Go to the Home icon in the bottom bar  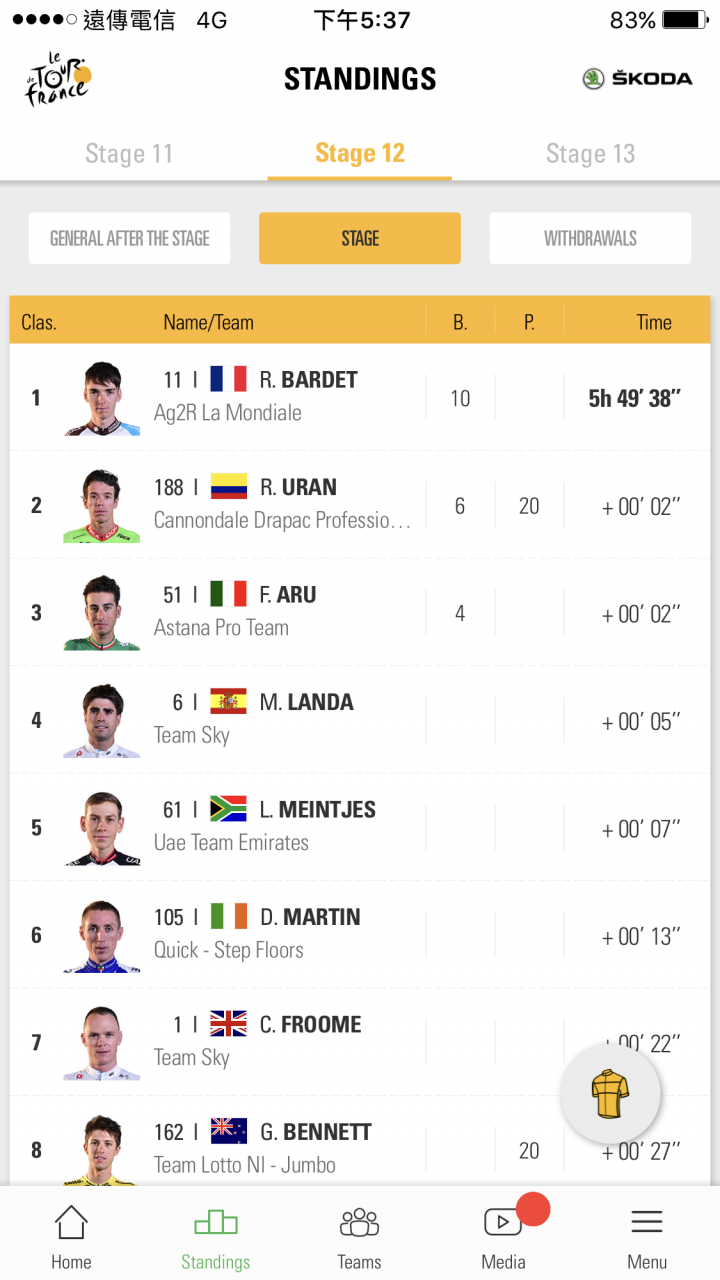click(71, 1222)
